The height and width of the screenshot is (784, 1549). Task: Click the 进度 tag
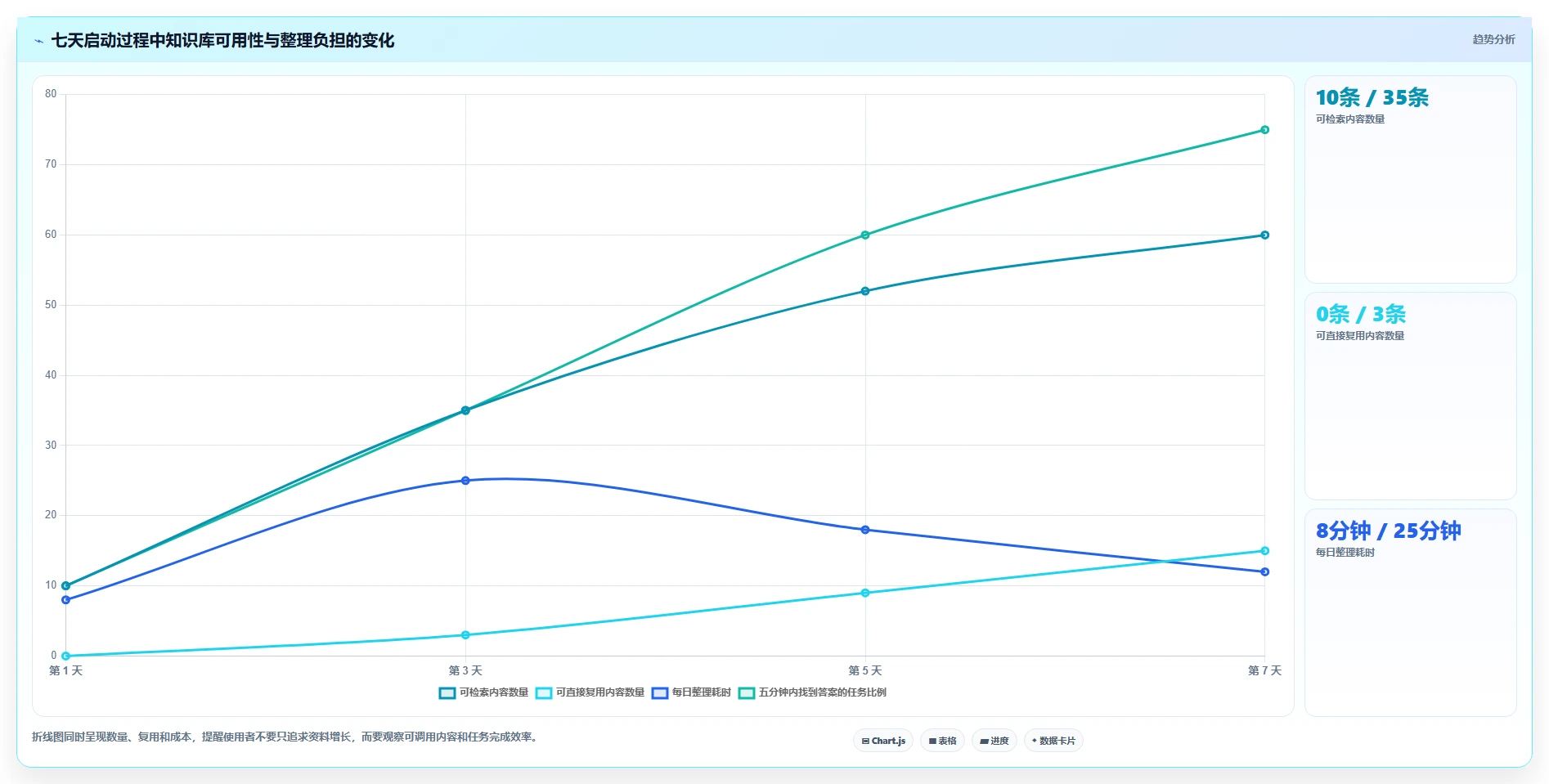tap(995, 741)
